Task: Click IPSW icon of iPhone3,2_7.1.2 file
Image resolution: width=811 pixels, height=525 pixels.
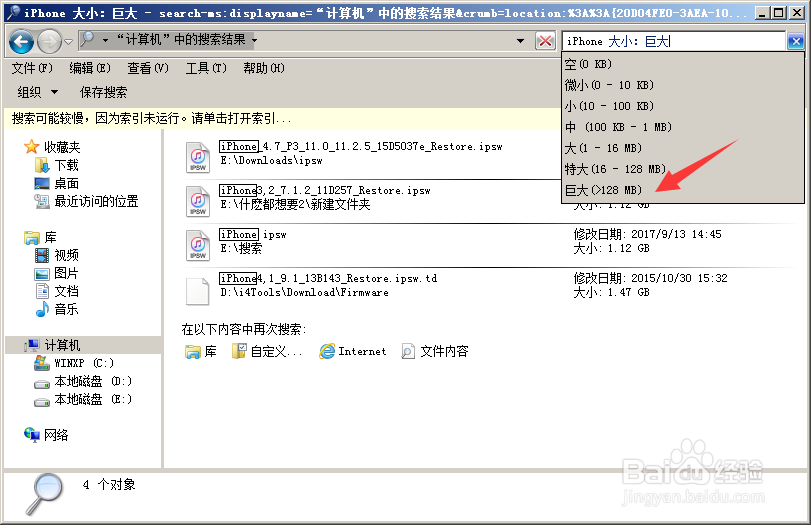Action: tap(198, 201)
